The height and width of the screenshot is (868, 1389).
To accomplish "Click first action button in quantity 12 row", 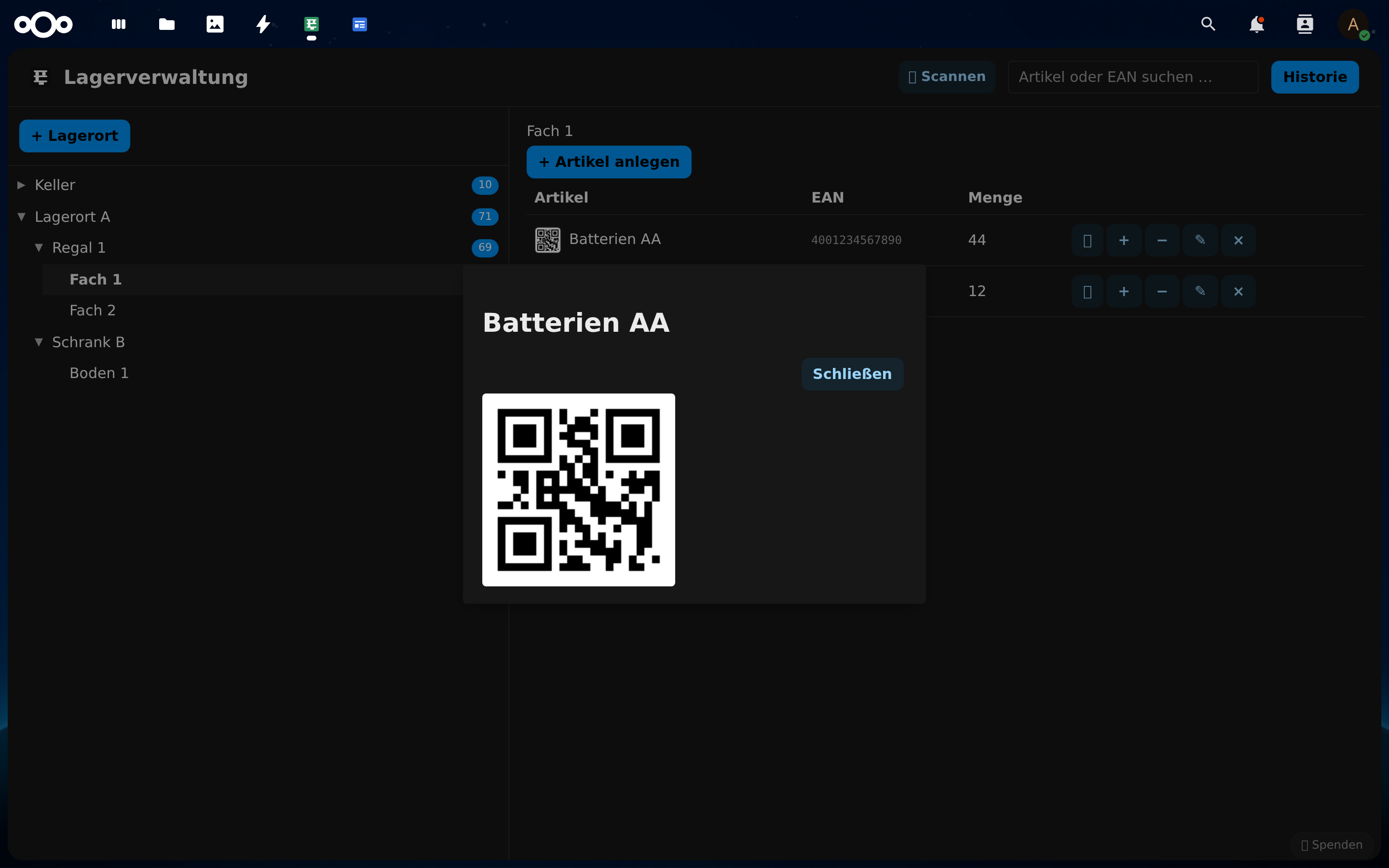I will 1087,291.
